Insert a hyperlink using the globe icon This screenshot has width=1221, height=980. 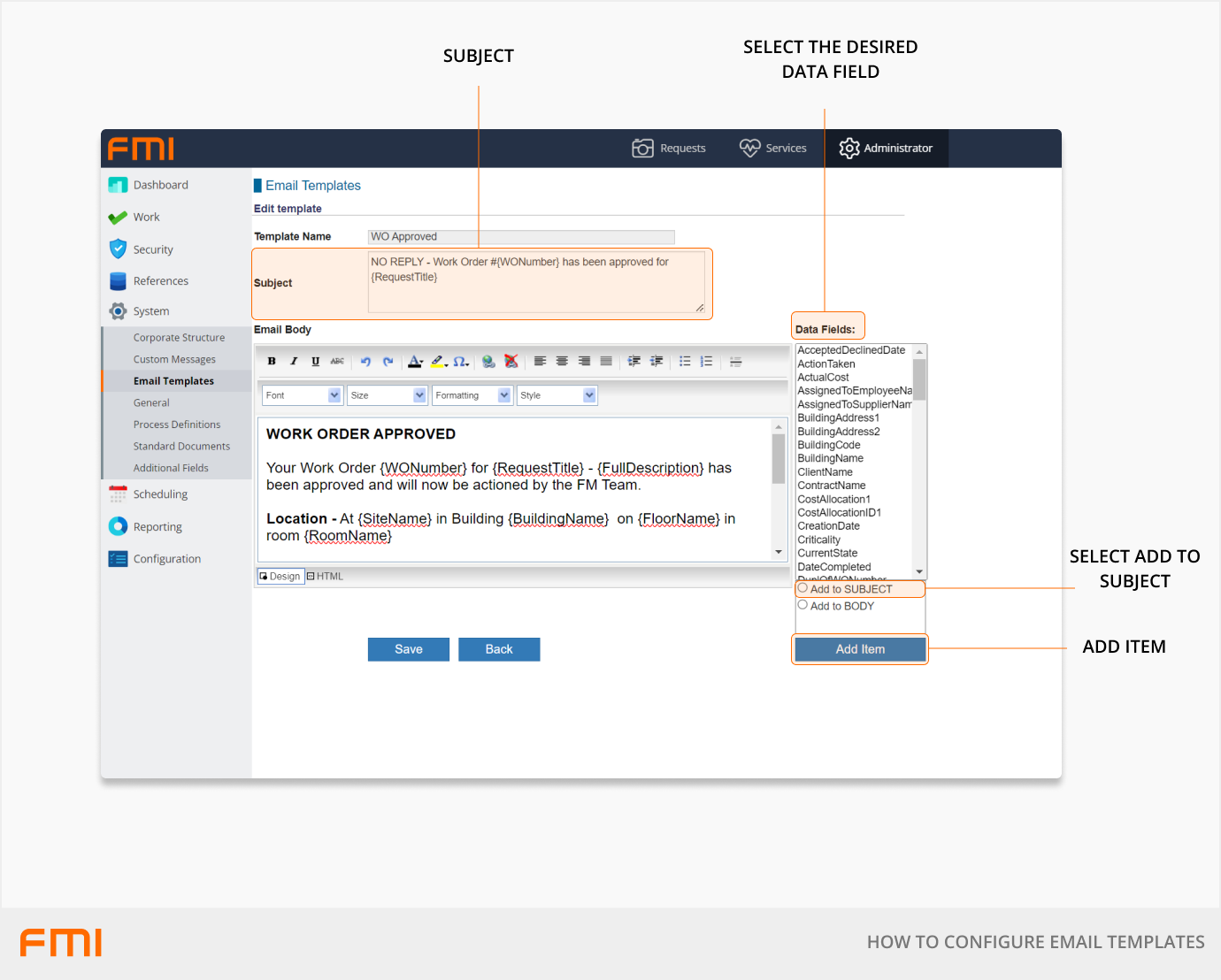point(488,361)
